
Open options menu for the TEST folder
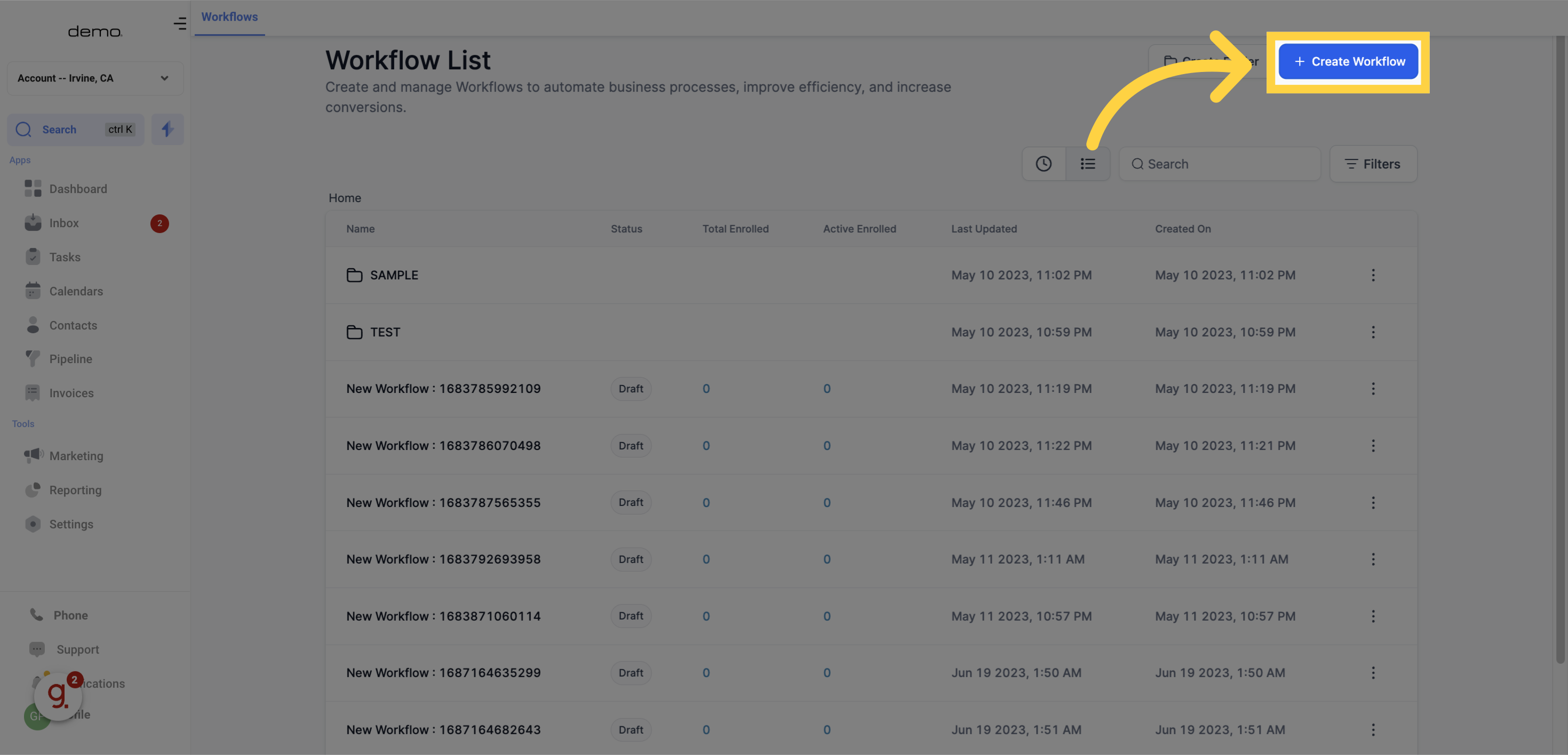(1373, 332)
